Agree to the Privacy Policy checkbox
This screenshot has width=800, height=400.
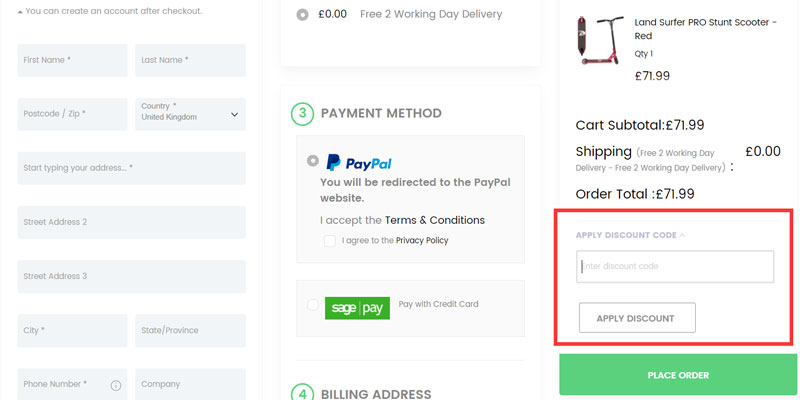330,241
